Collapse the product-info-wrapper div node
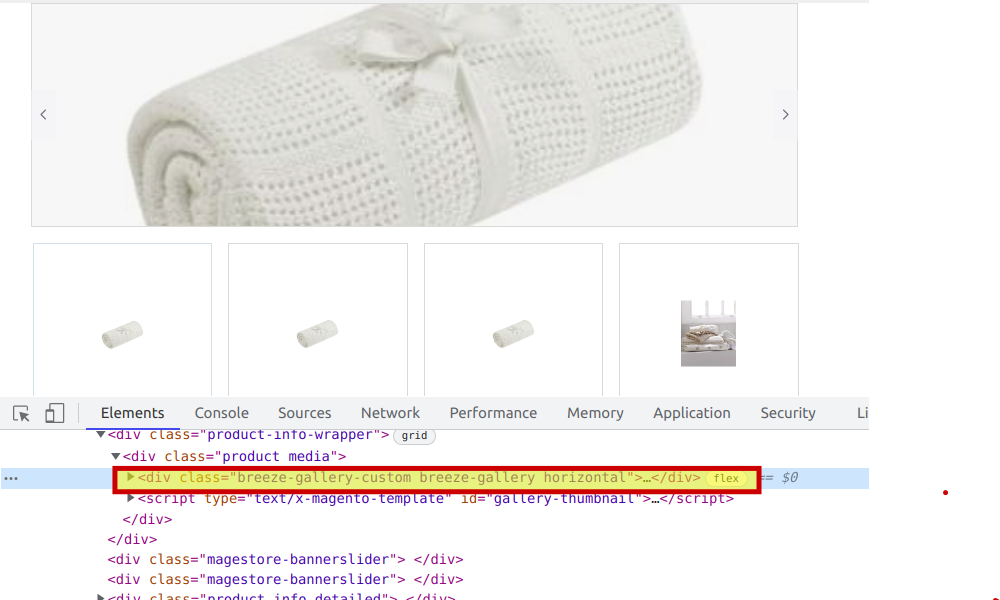The image size is (1000, 600). pos(101,435)
